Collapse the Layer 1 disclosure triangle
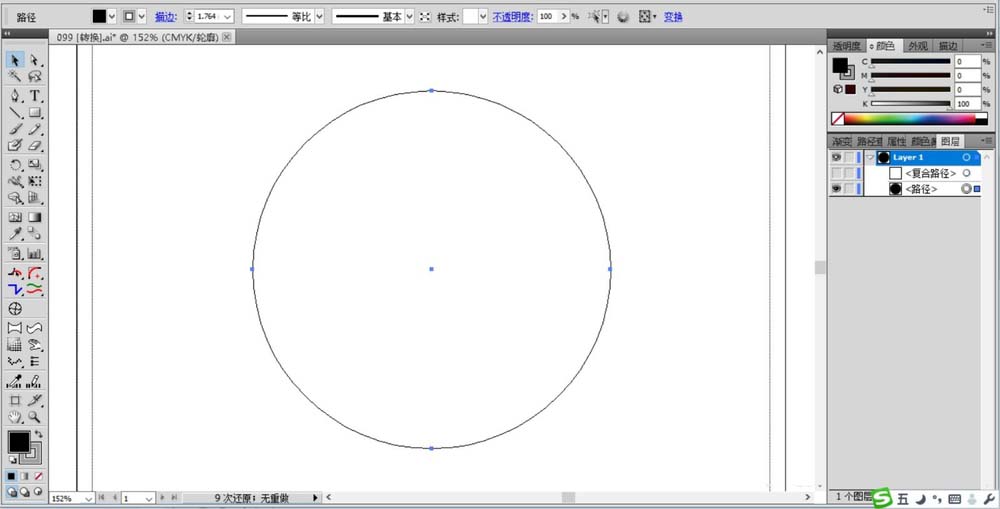The width and height of the screenshot is (1000, 509). (870, 157)
